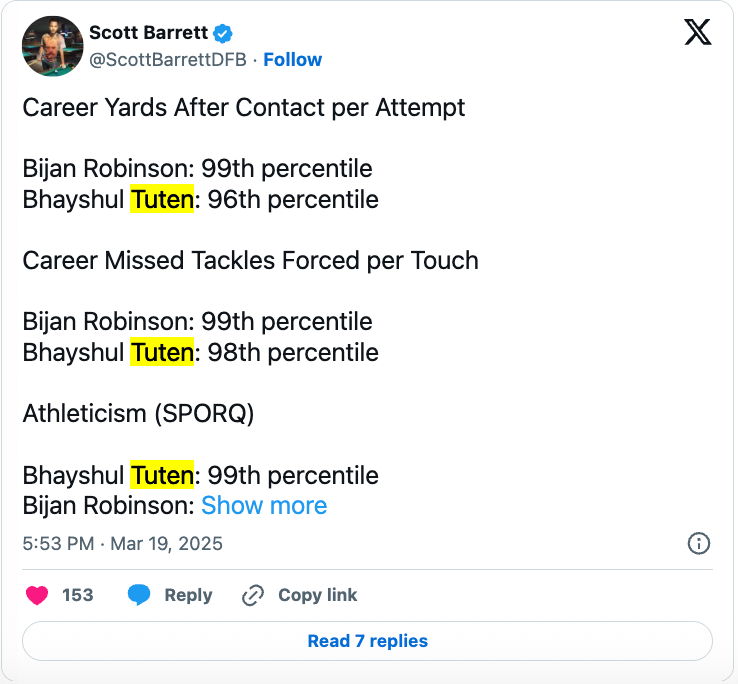Viewport: 738px width, 684px height.
Task: Like the tweet with the heart icon
Action: 37,595
